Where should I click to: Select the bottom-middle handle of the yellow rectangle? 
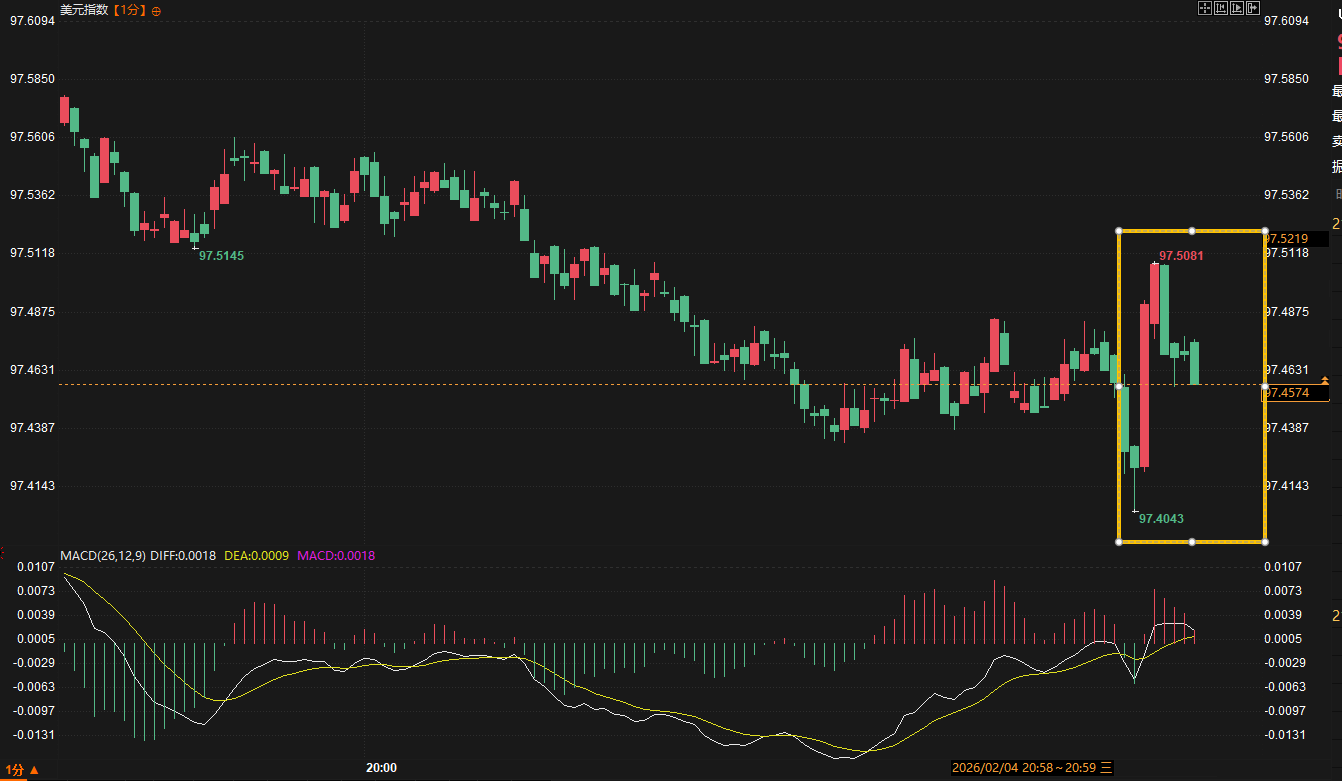1192,542
